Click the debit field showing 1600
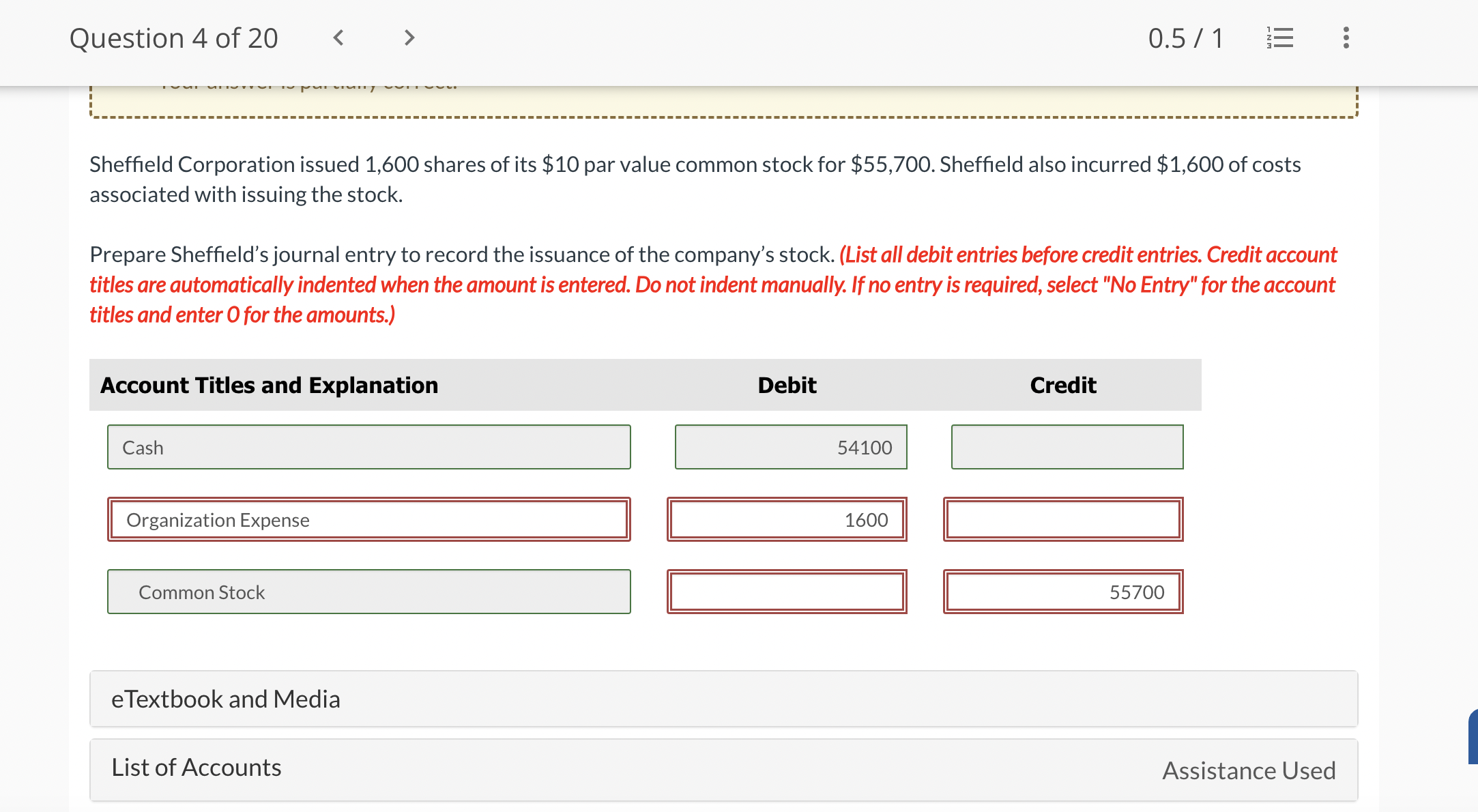 [787, 519]
